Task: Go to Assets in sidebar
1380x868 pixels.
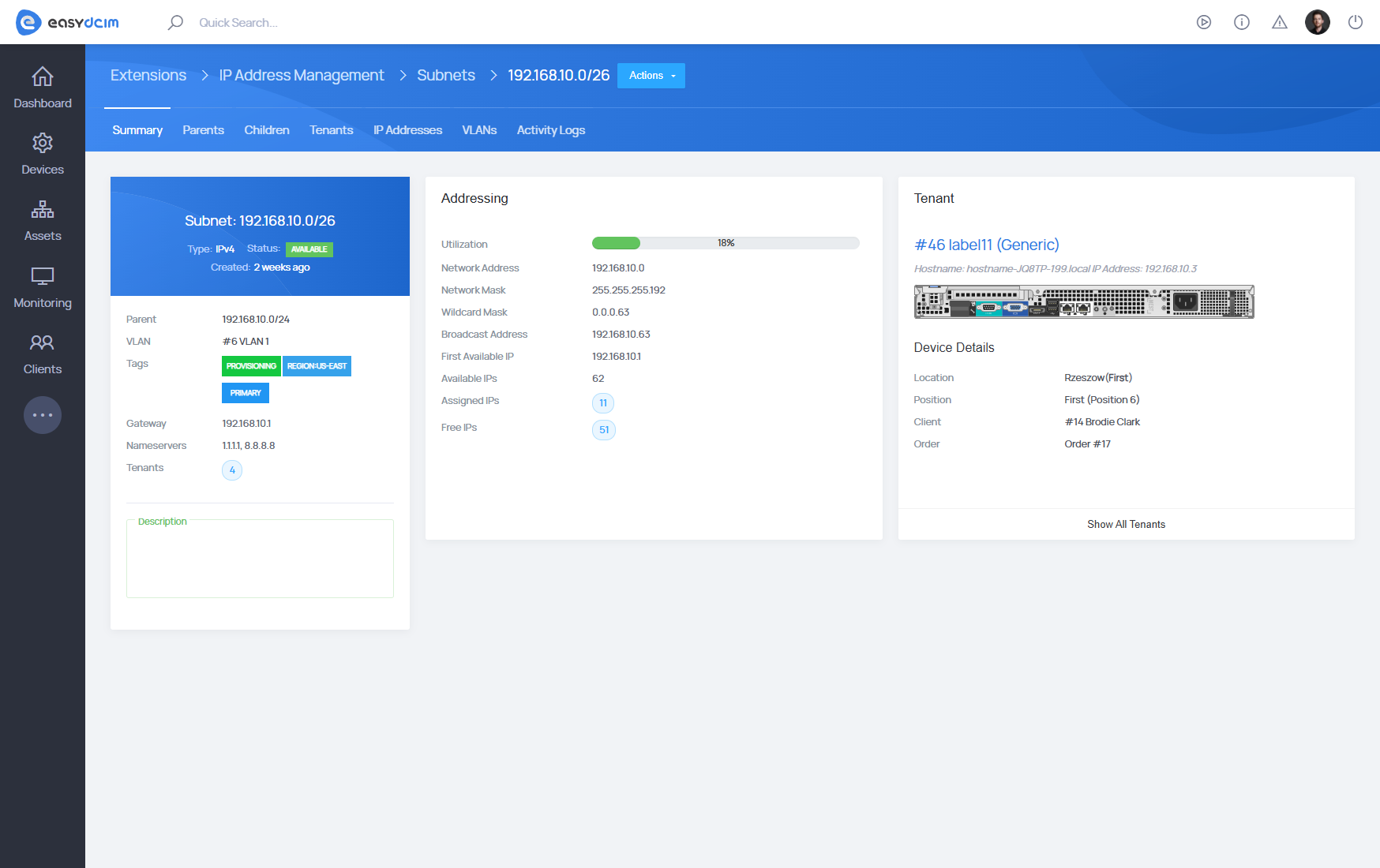Action: click(43, 221)
